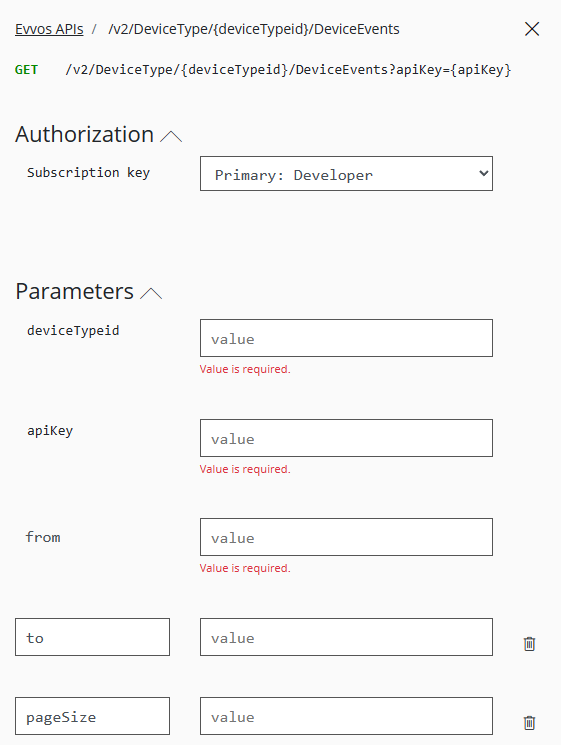Viewport: 561px width, 745px height.
Task: Open the Subscription key dropdown
Action: 346,174
